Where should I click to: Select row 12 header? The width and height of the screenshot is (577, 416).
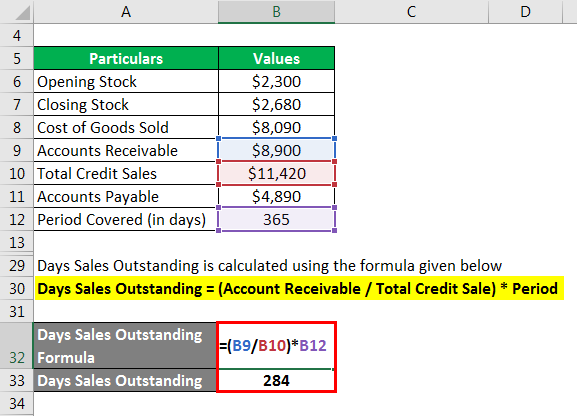coord(17,219)
